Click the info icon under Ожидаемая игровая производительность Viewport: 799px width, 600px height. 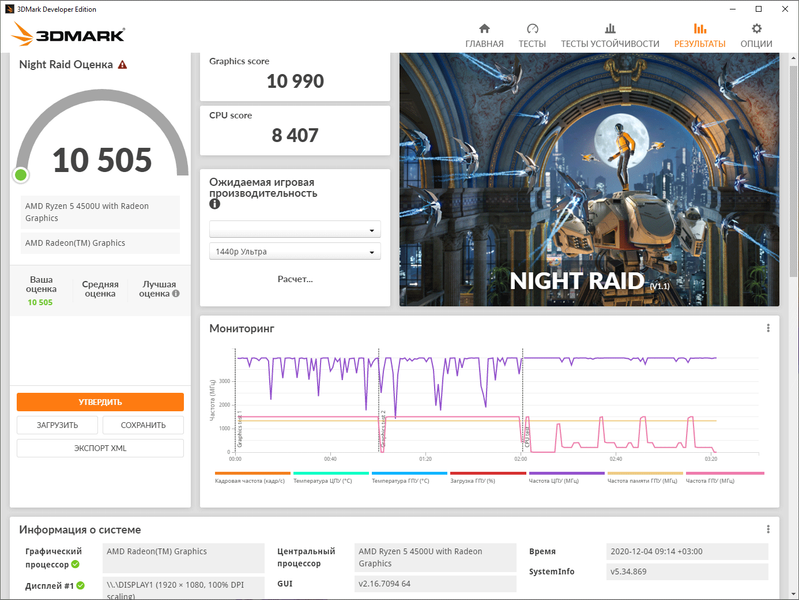tap(215, 204)
